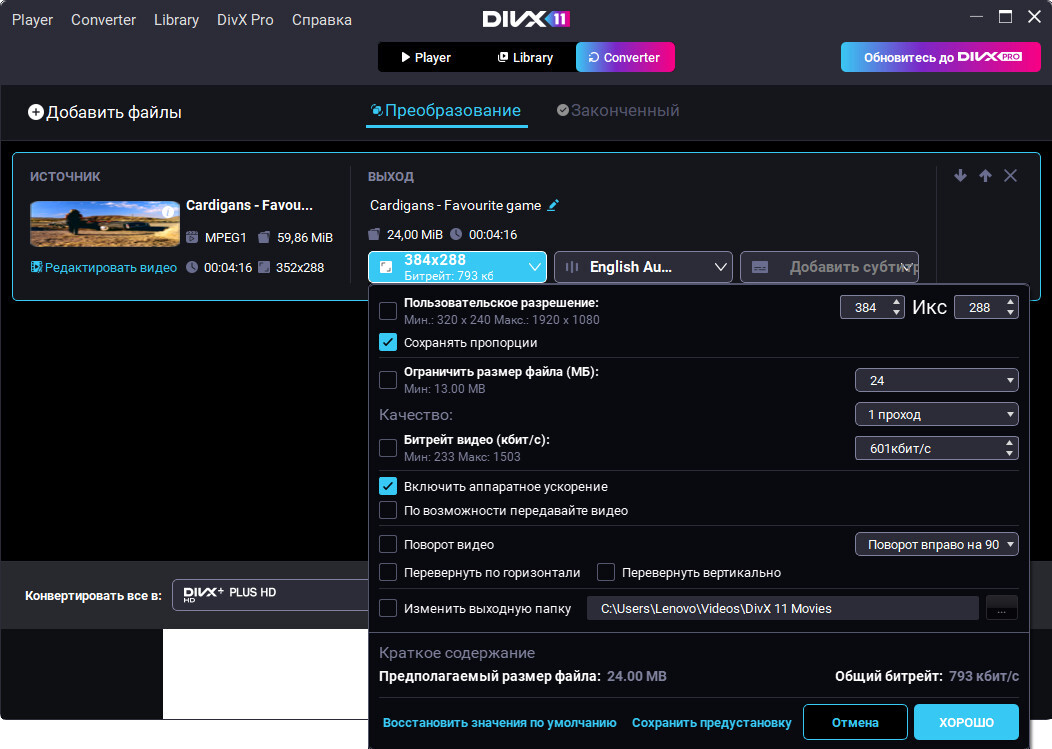Viewport: 1052px width, 749px height.
Task: Click Восстановить значения по умолчанию
Action: pyautogui.click(x=499, y=723)
